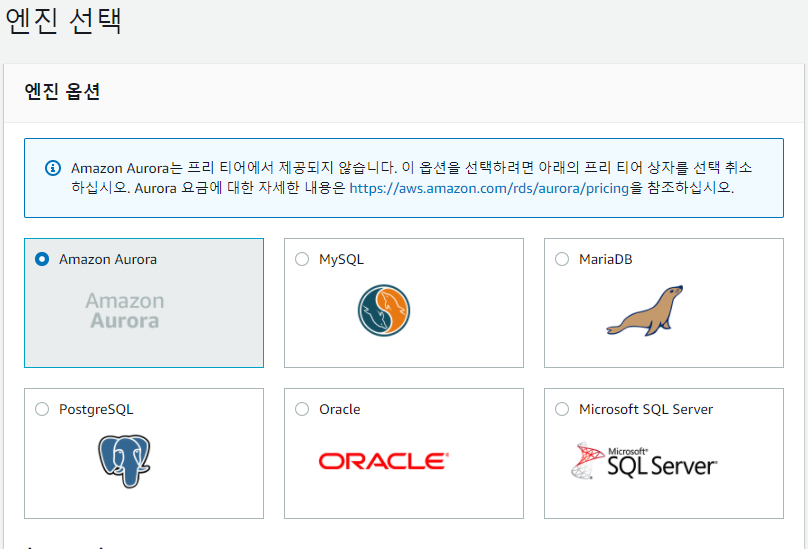Click the MySQL label text
Image resolution: width=808 pixels, height=549 pixels.
[341, 259]
